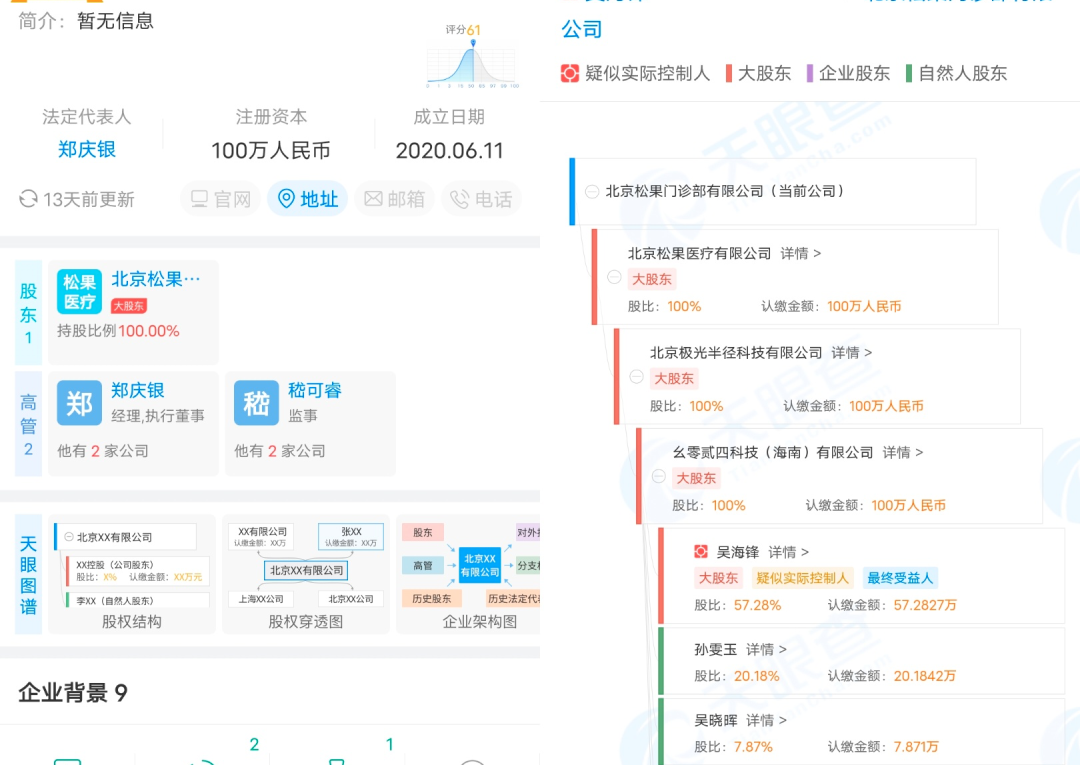Click the 郑 avatar icon for 郑庆银
Image resolution: width=1080 pixels, height=765 pixels.
pyautogui.click(x=80, y=403)
